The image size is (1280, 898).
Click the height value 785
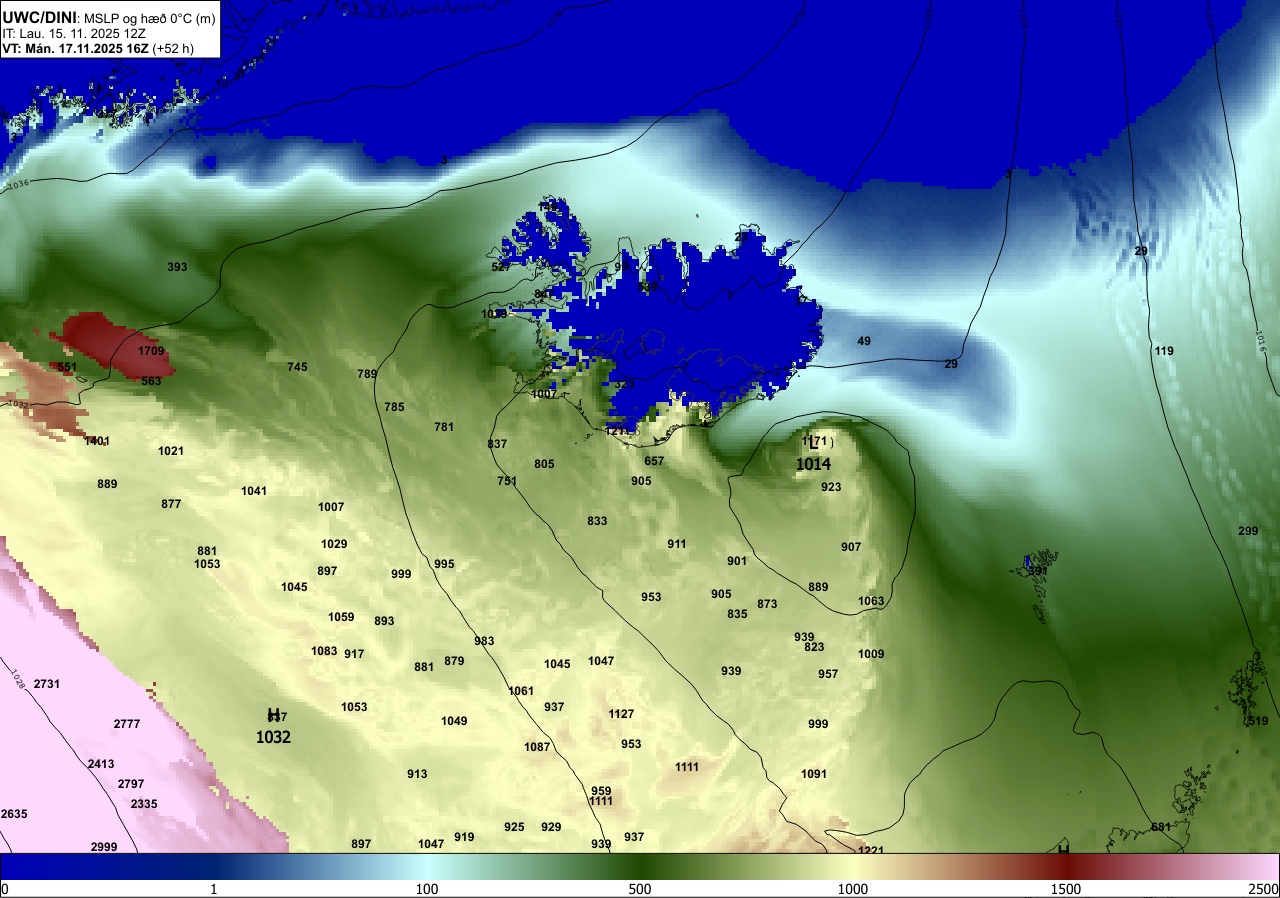[394, 407]
